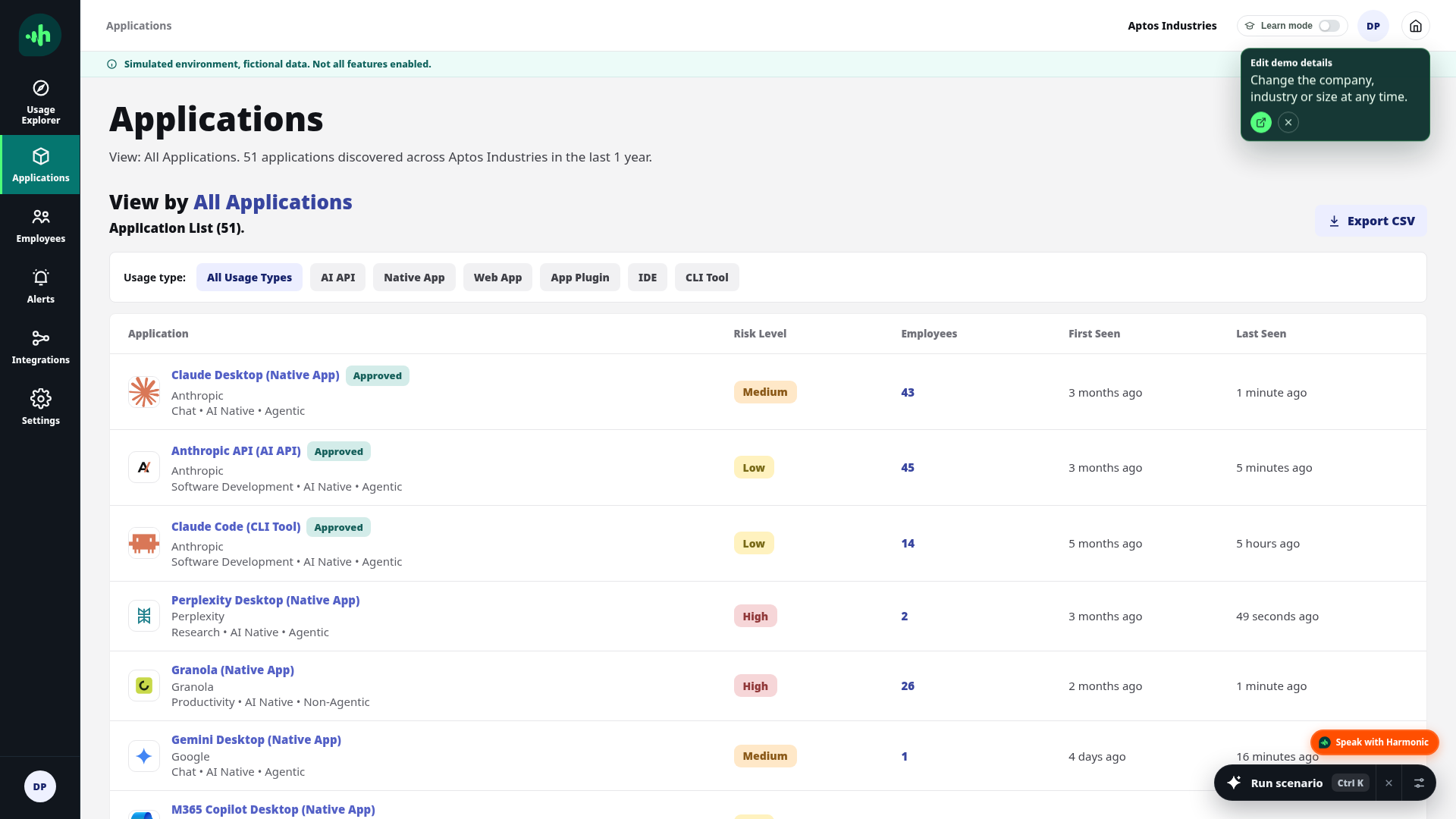The image size is (1456, 819).
Task: Close the Run scenario bar
Action: [1389, 783]
